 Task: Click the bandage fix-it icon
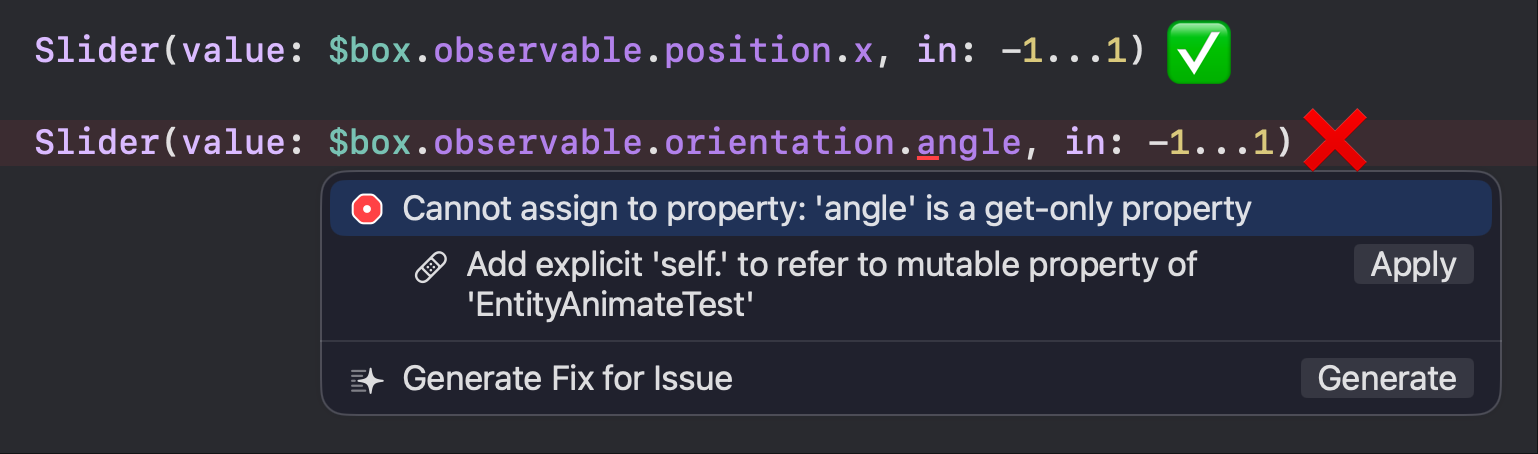[431, 266]
